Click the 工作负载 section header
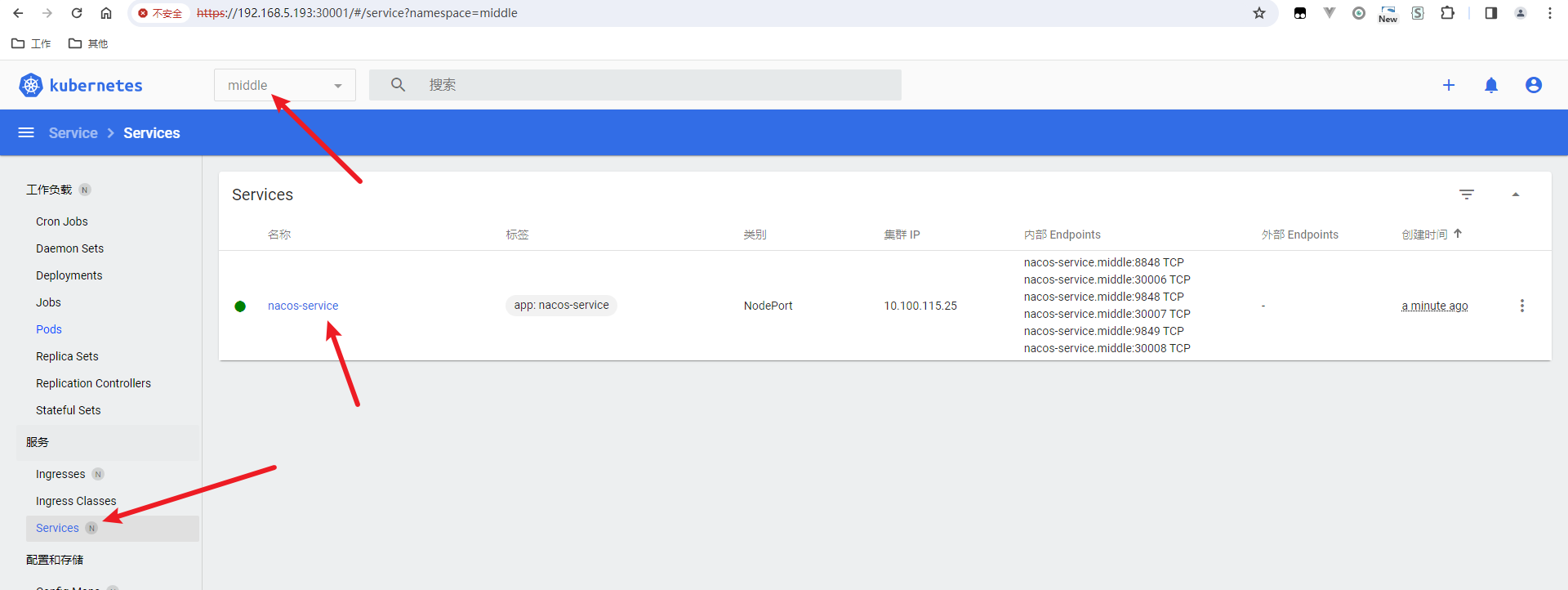Viewport: 1568px width, 590px height. click(x=49, y=190)
